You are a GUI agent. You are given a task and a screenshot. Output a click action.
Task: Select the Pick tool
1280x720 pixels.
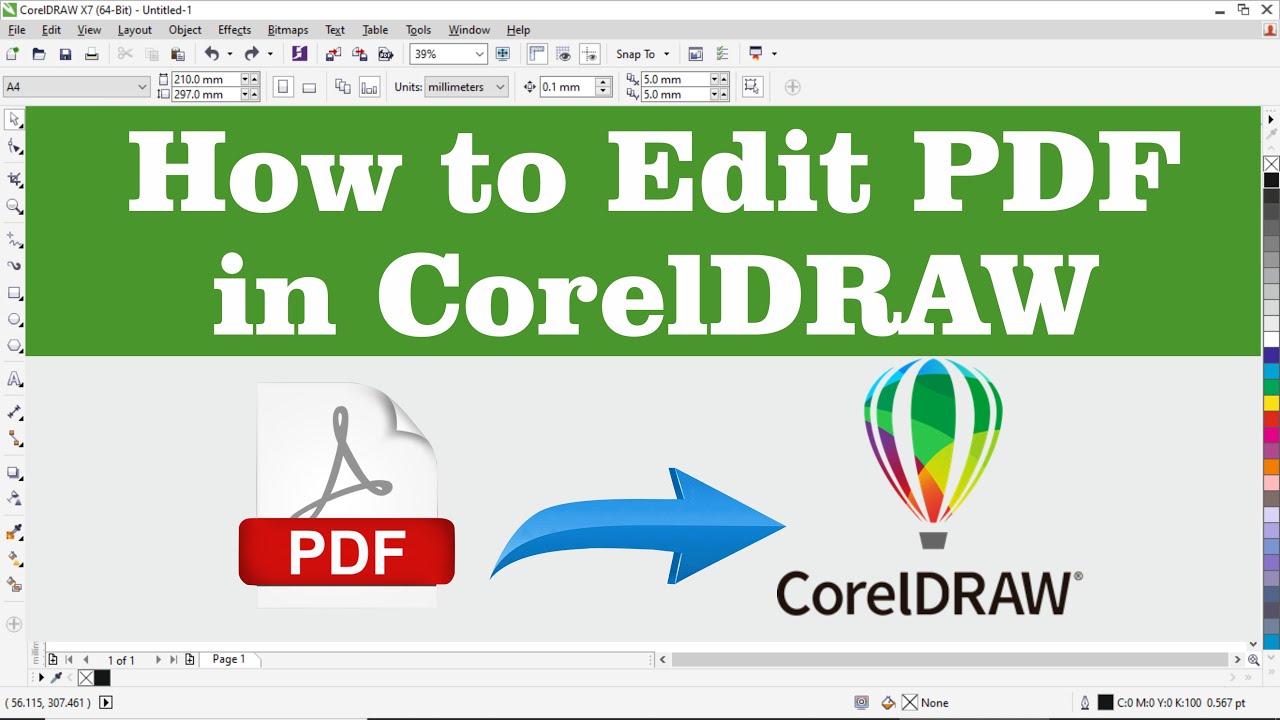[x=14, y=120]
